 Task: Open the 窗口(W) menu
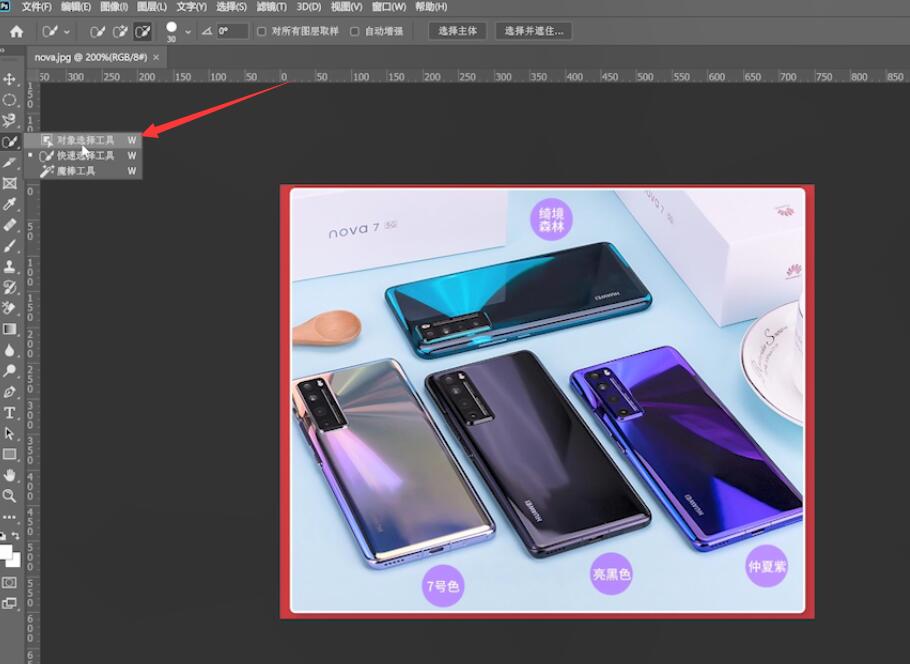coord(389,7)
